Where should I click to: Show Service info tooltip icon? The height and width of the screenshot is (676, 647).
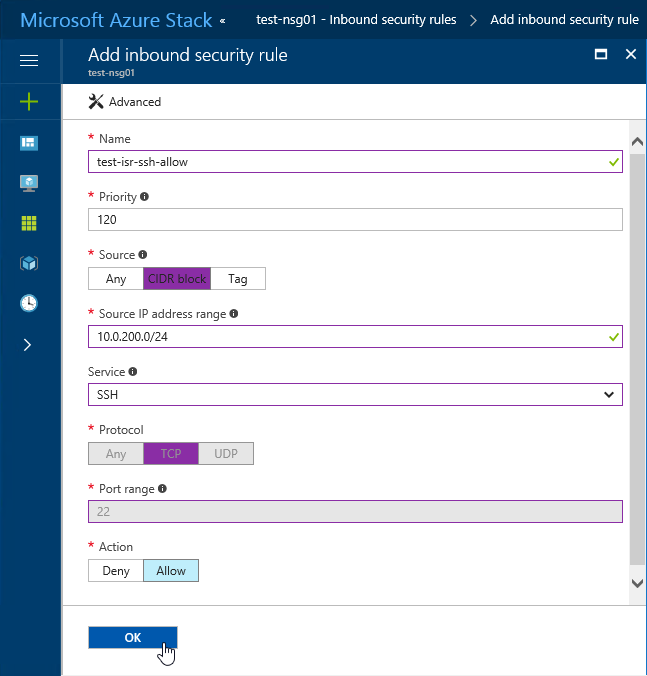click(x=133, y=372)
